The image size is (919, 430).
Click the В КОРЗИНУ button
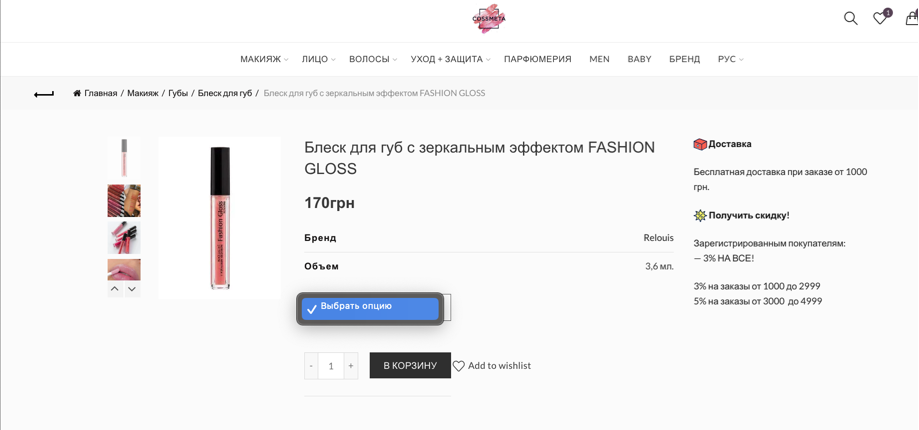click(x=410, y=366)
